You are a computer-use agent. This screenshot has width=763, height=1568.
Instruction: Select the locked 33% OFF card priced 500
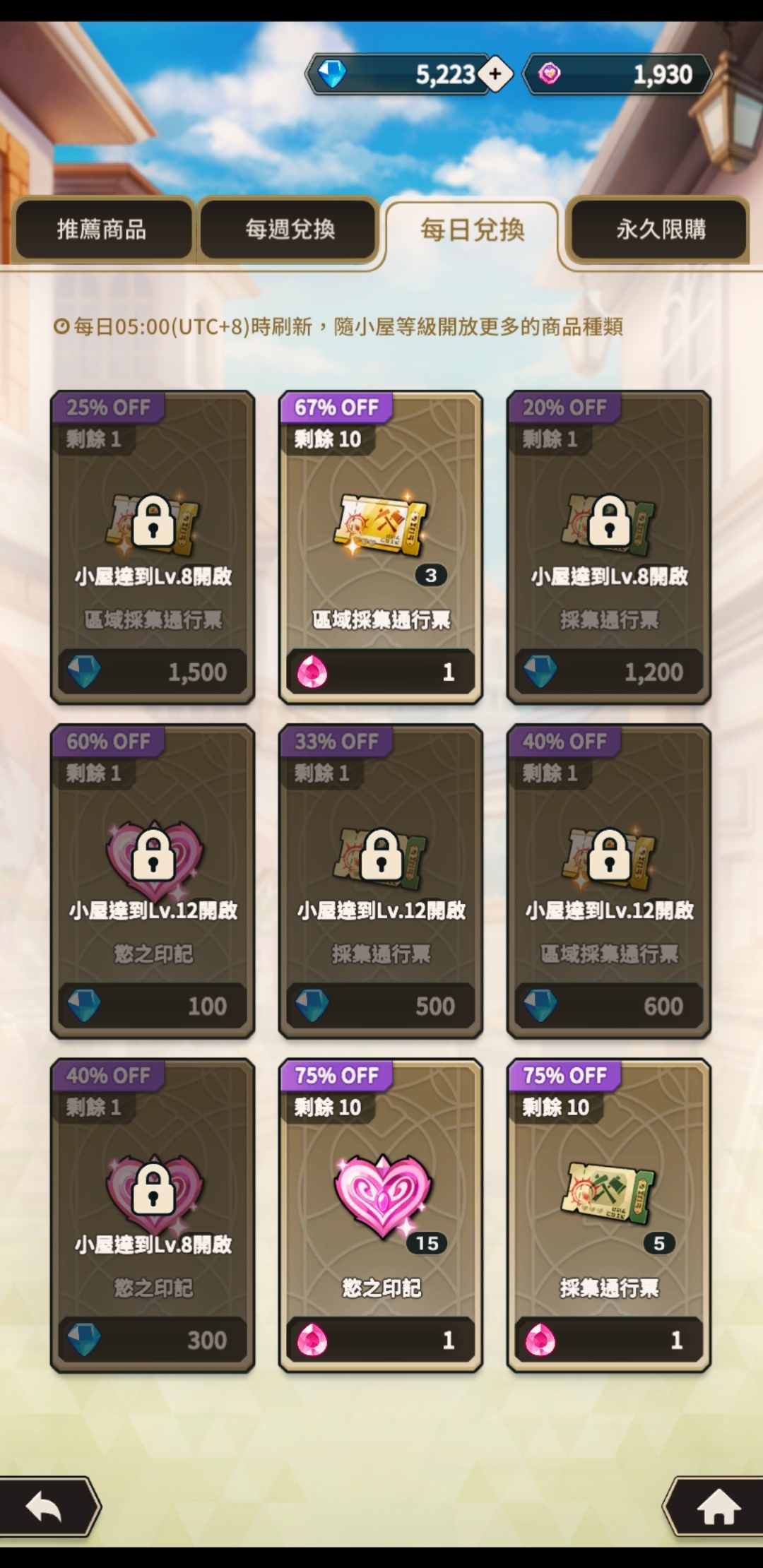point(381,881)
